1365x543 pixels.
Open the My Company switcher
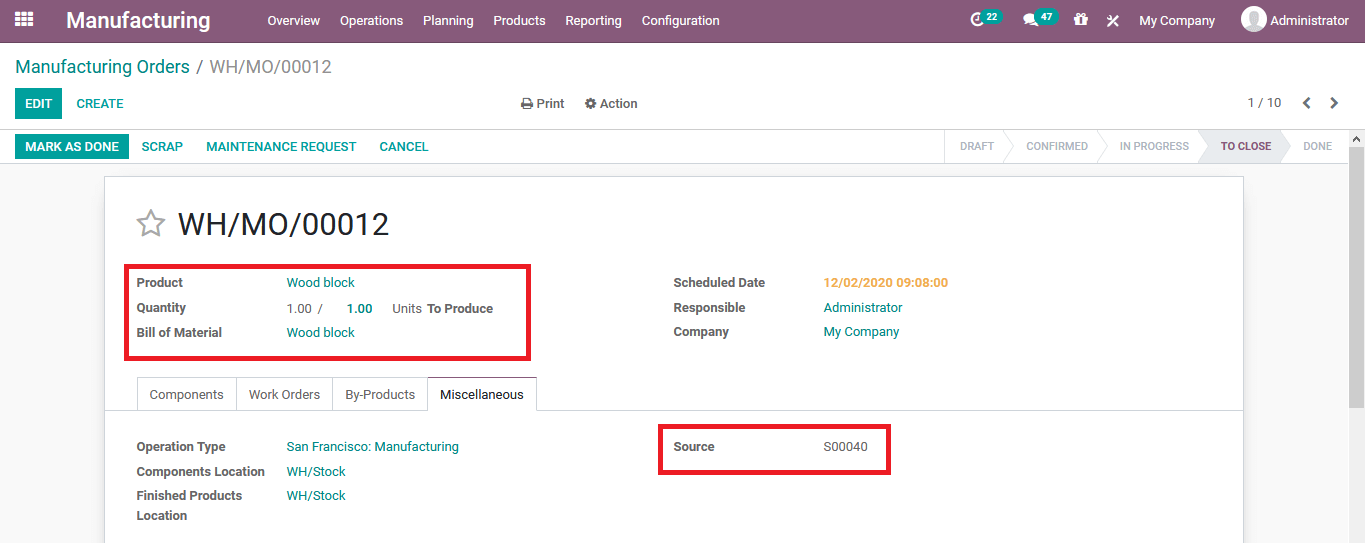[1177, 20]
